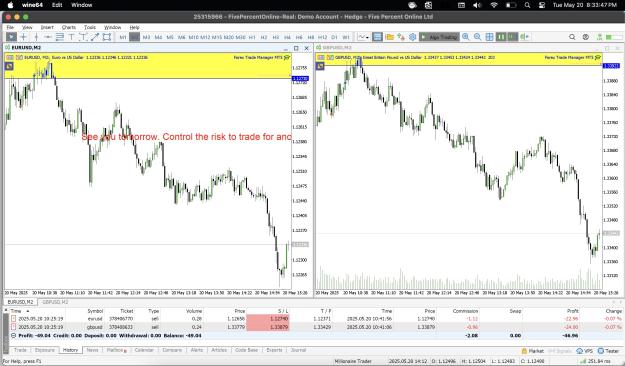Switch chart to M10 timeframe

pyautogui.click(x=193, y=37)
